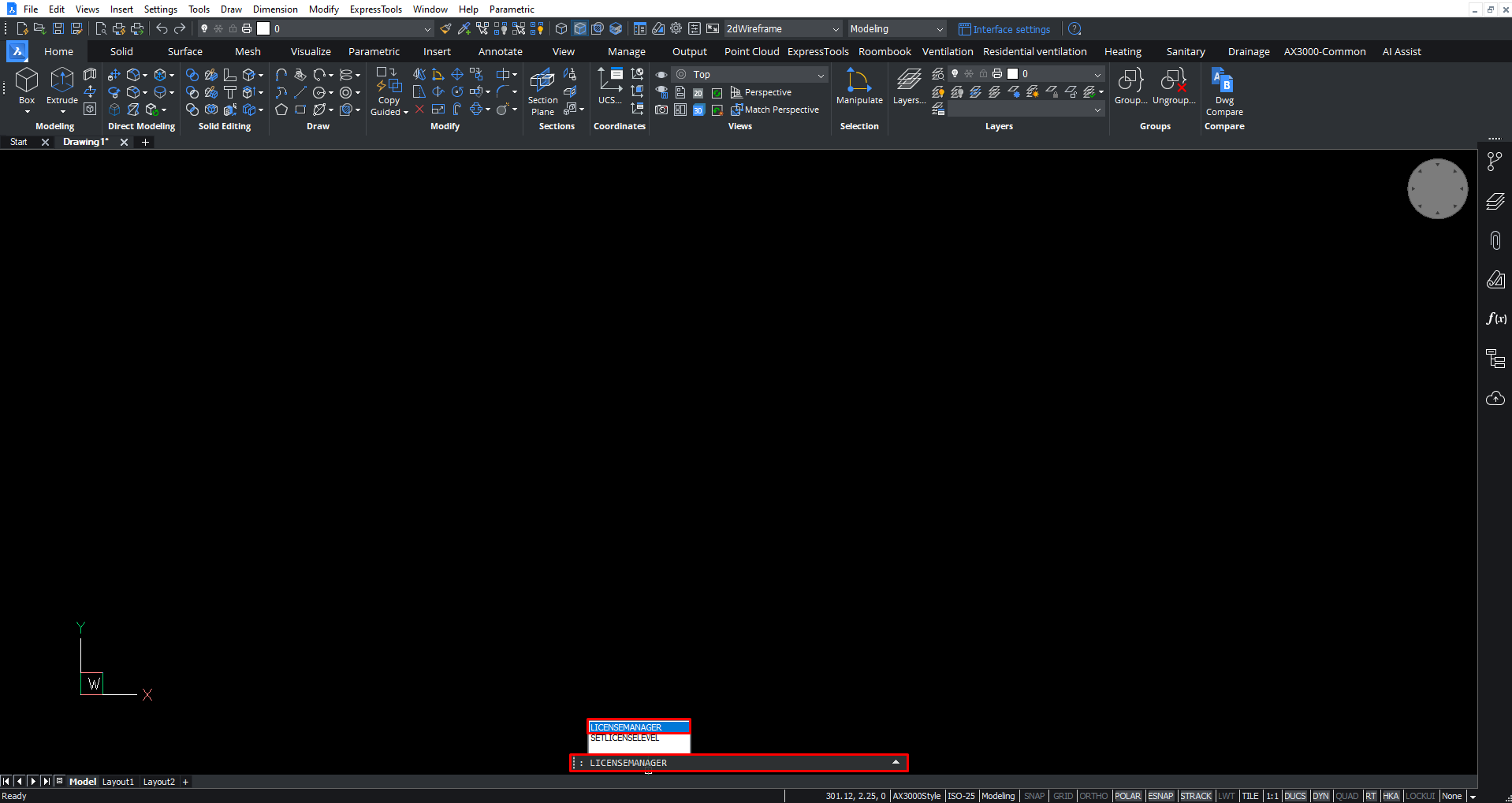This screenshot has height=803, width=1512.
Task: Open the 2dWireframe visual style dropdown
Action: (x=783, y=28)
